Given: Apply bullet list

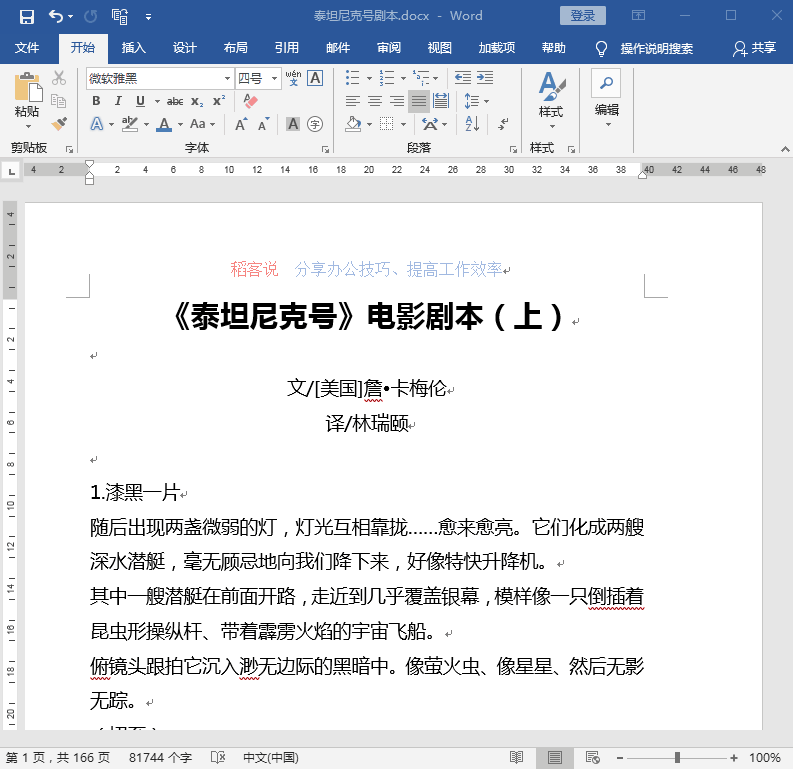Looking at the screenshot, I should point(353,78).
